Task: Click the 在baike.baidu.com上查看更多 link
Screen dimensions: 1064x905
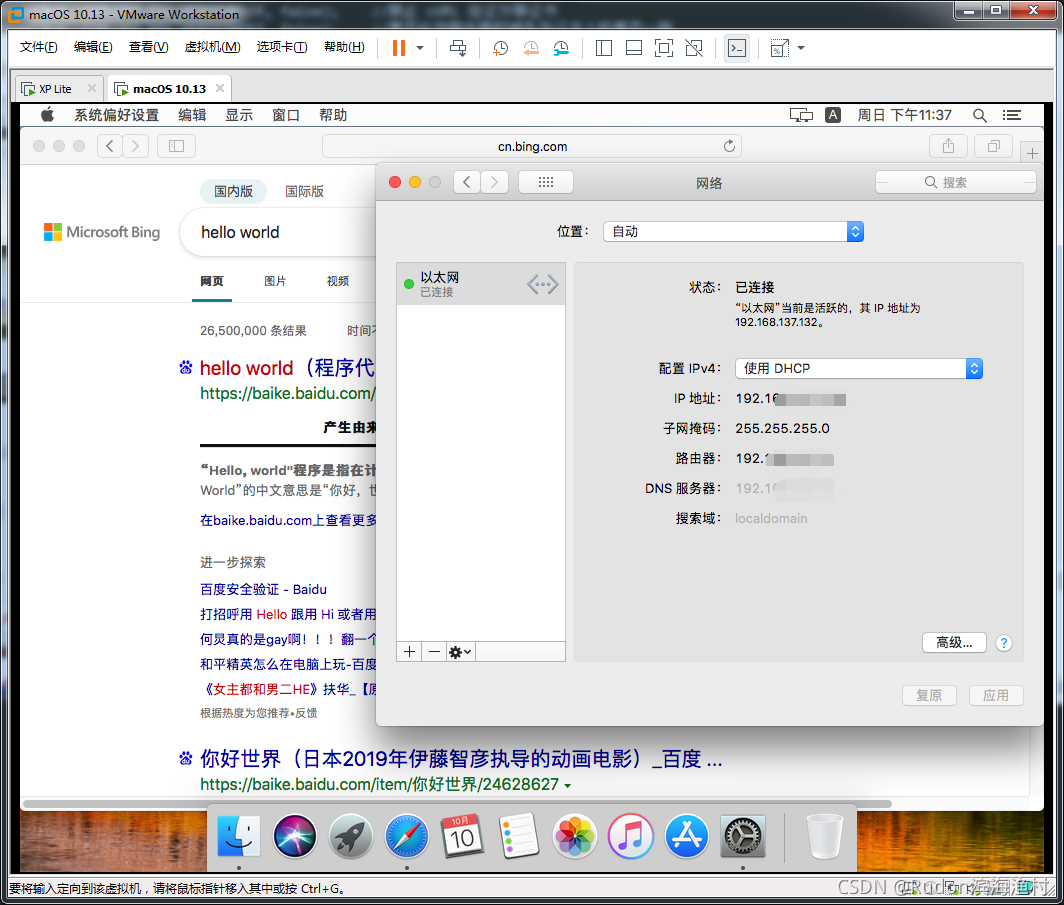Action: click(x=288, y=520)
